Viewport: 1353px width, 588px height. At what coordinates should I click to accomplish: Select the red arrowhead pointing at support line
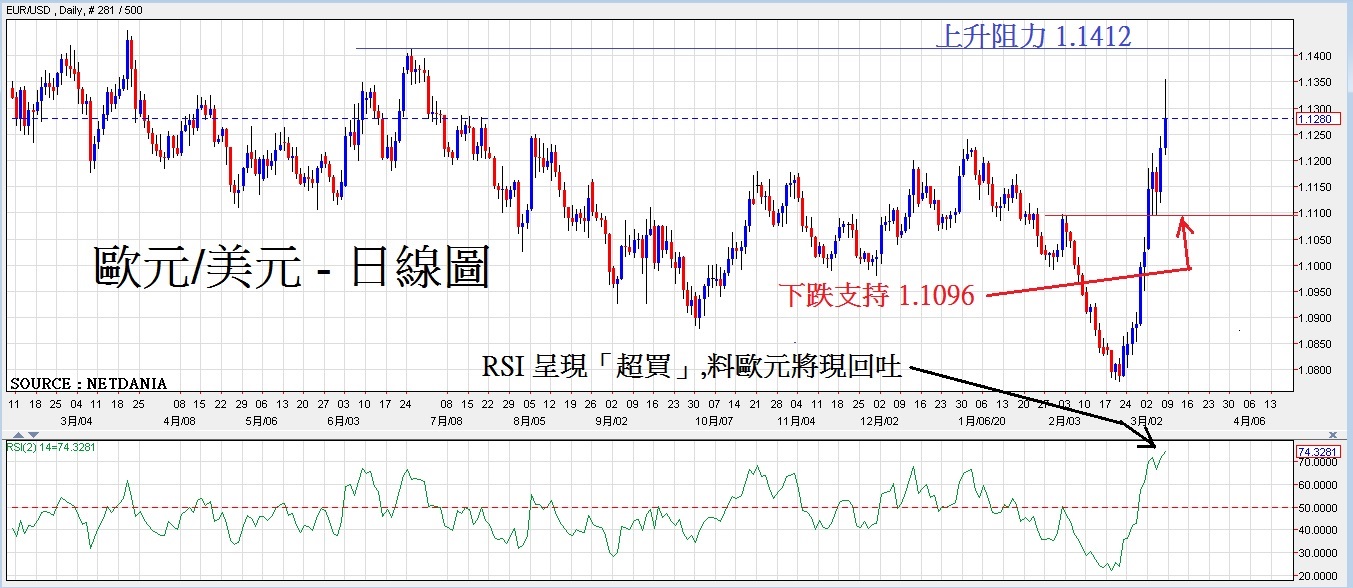pos(1184,224)
